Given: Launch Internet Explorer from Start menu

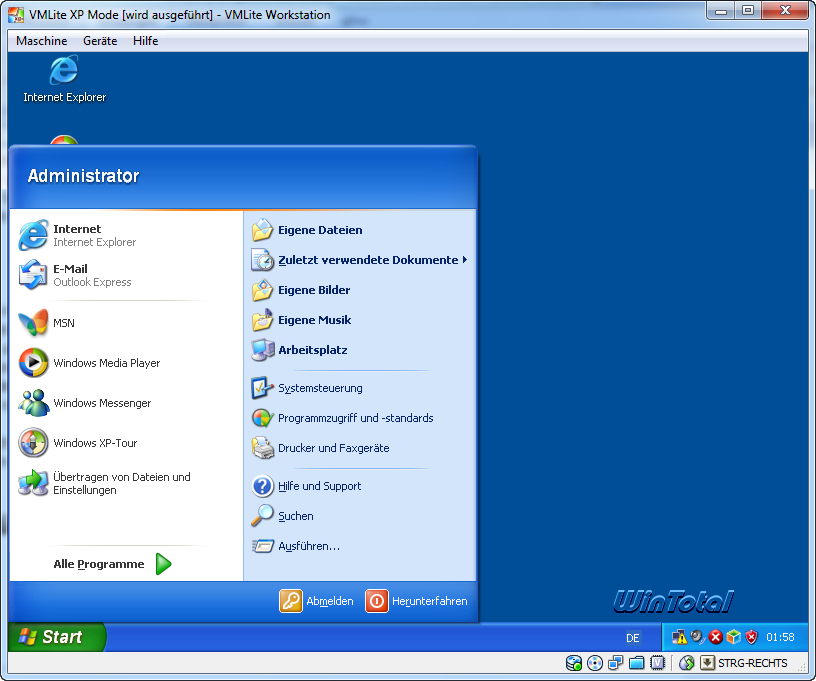Looking at the screenshot, I should point(126,235).
